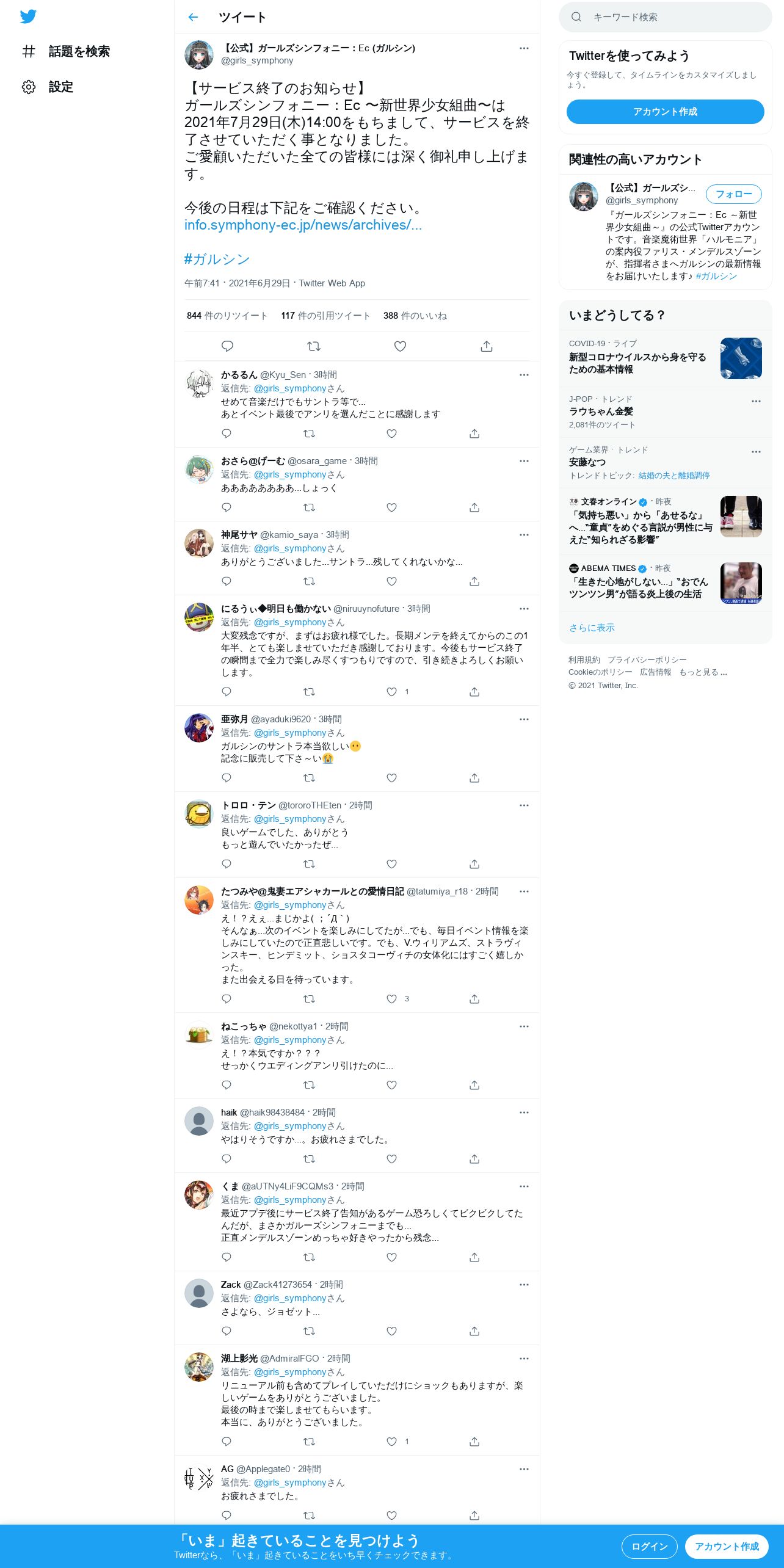This screenshot has width=784, height=1568.
Task: Like the reply by かるるん
Action: click(x=392, y=434)
